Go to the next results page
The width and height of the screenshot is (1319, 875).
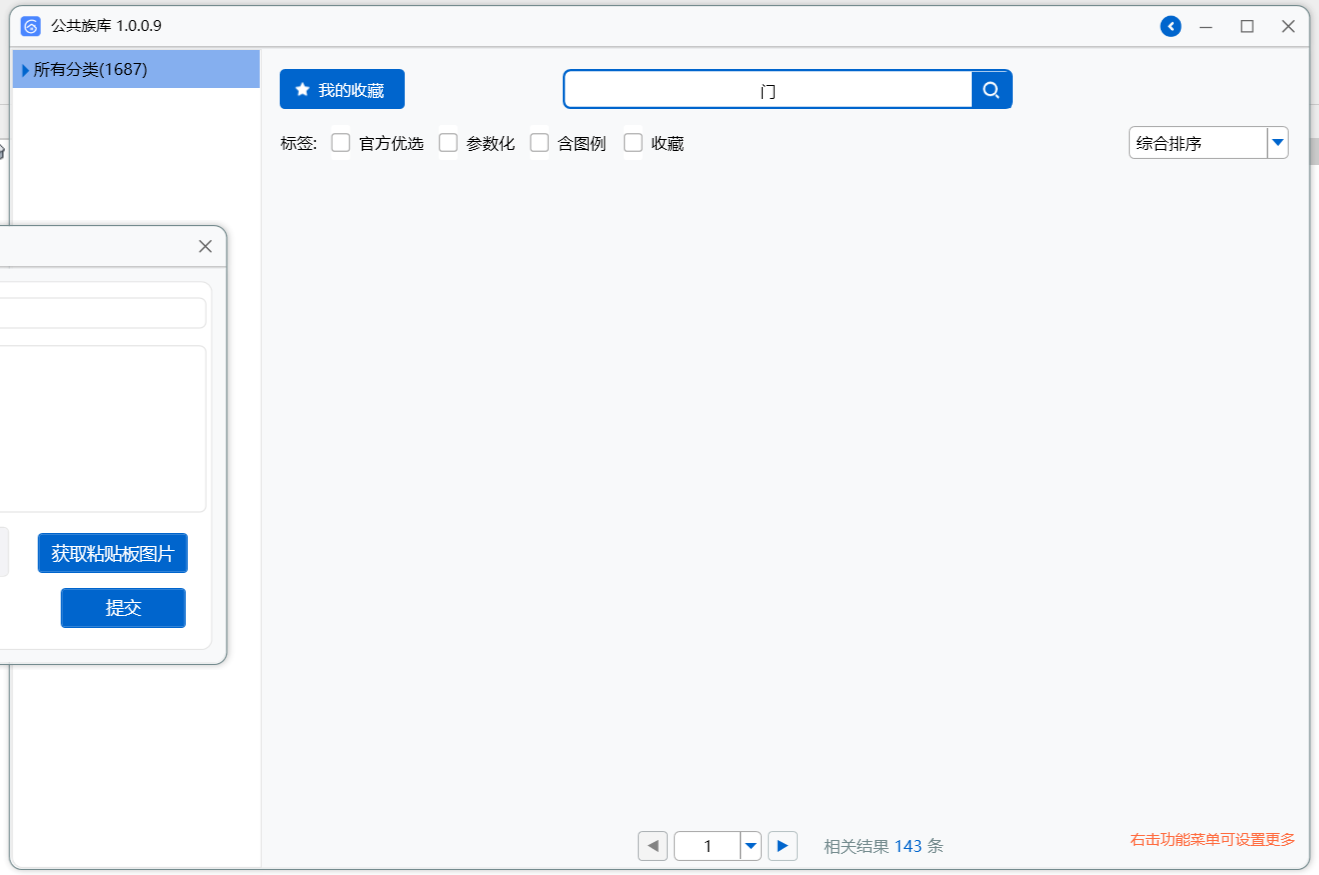tap(783, 846)
